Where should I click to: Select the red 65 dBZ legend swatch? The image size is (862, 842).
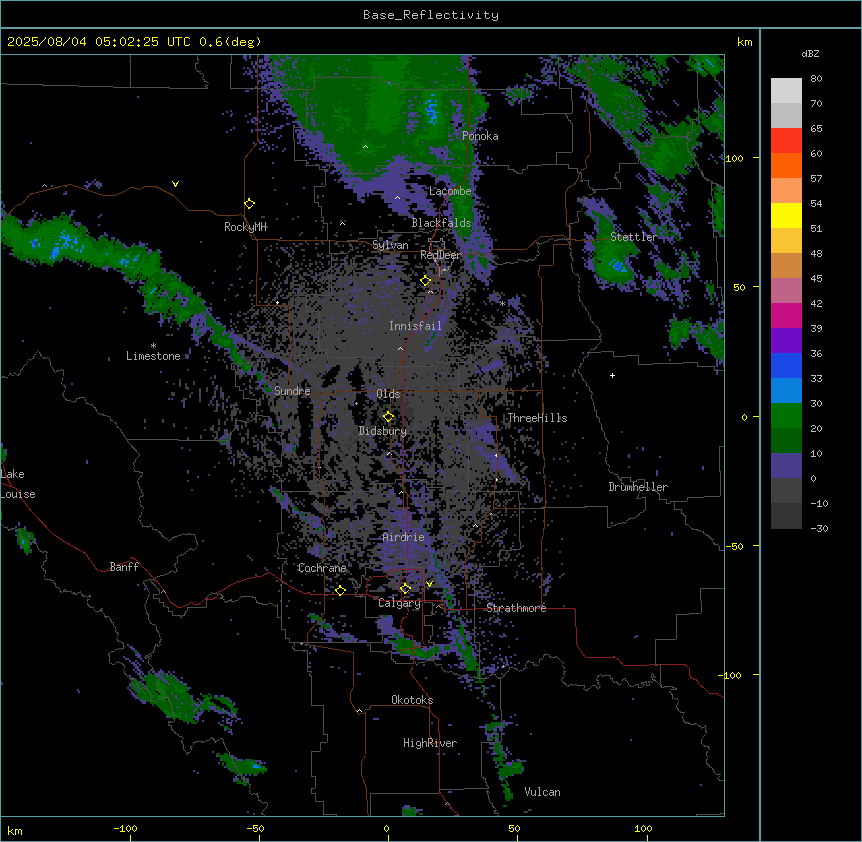pyautogui.click(x=786, y=141)
